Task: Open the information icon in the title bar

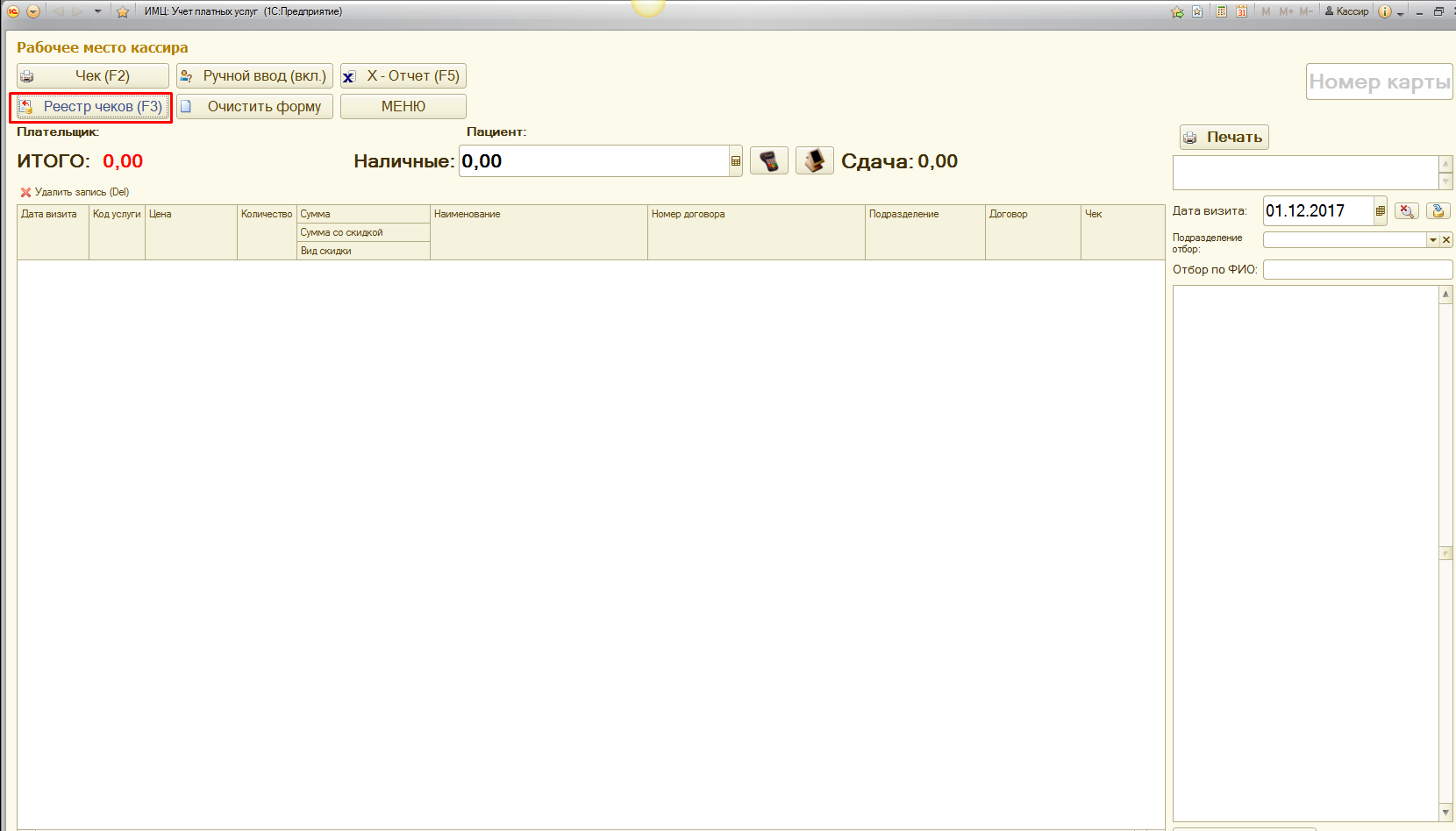Action: point(1384,11)
